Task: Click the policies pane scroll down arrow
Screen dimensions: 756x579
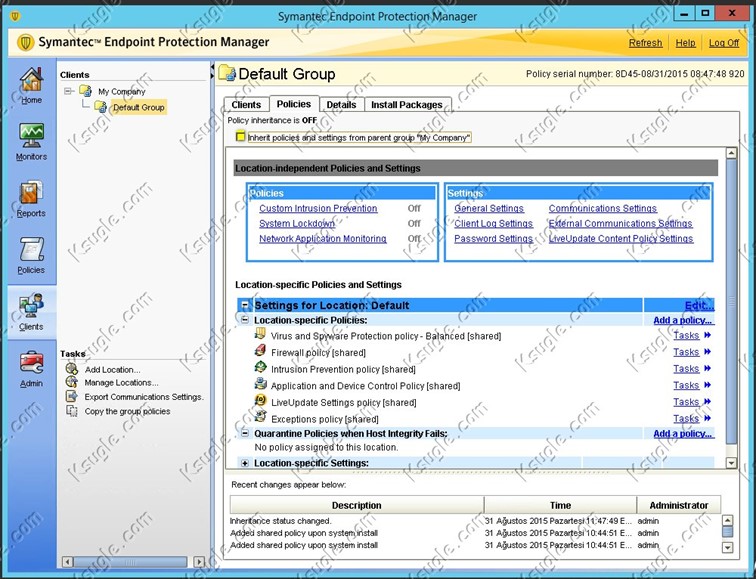Action: pos(731,463)
